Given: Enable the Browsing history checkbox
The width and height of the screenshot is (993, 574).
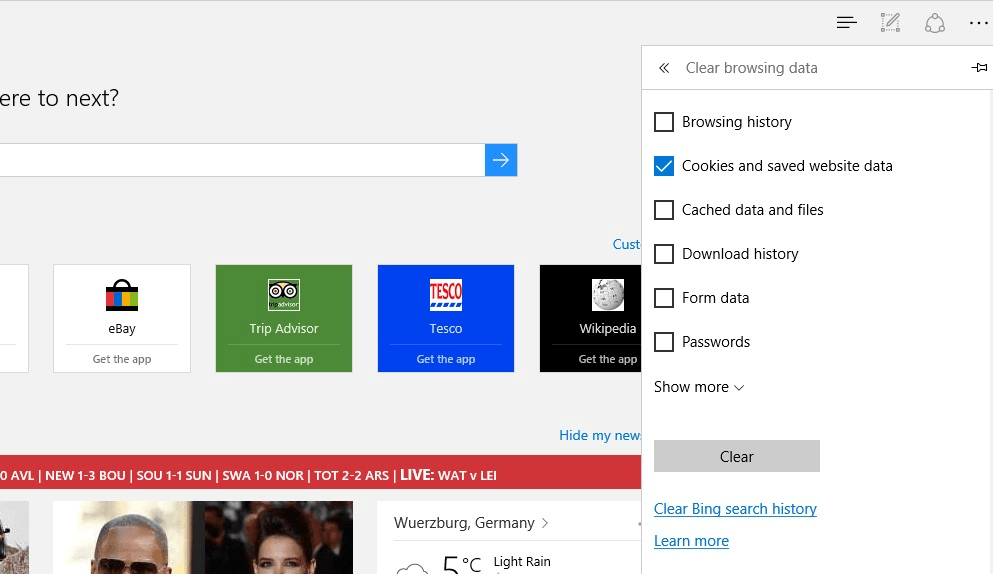Looking at the screenshot, I should tap(664, 122).
